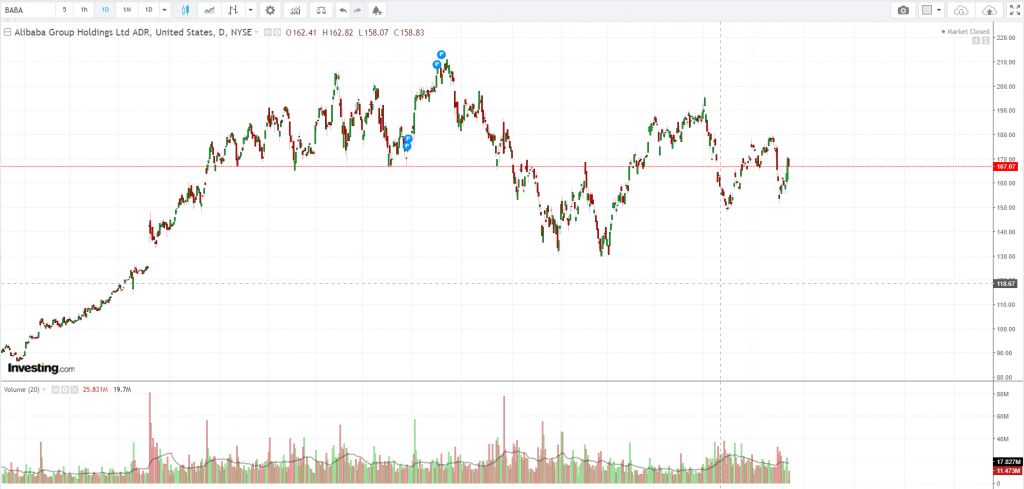Open chart settings gear icon
Screen dimensions: 1024x489
(x=269, y=10)
